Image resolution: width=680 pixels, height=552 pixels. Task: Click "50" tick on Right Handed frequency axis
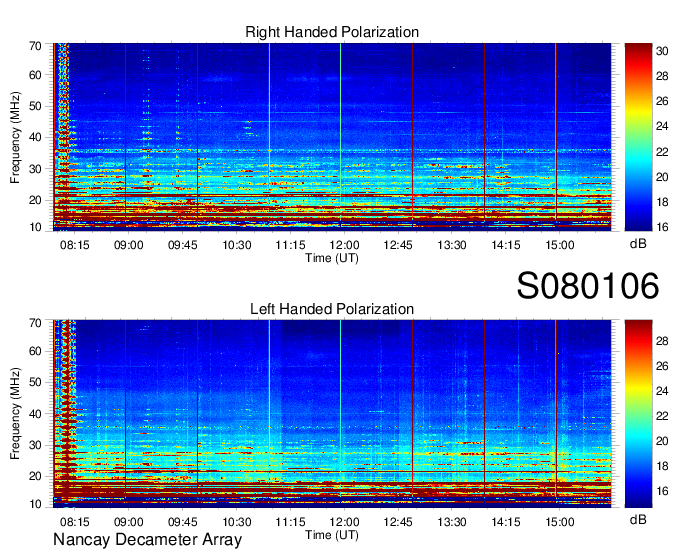tap(35, 106)
